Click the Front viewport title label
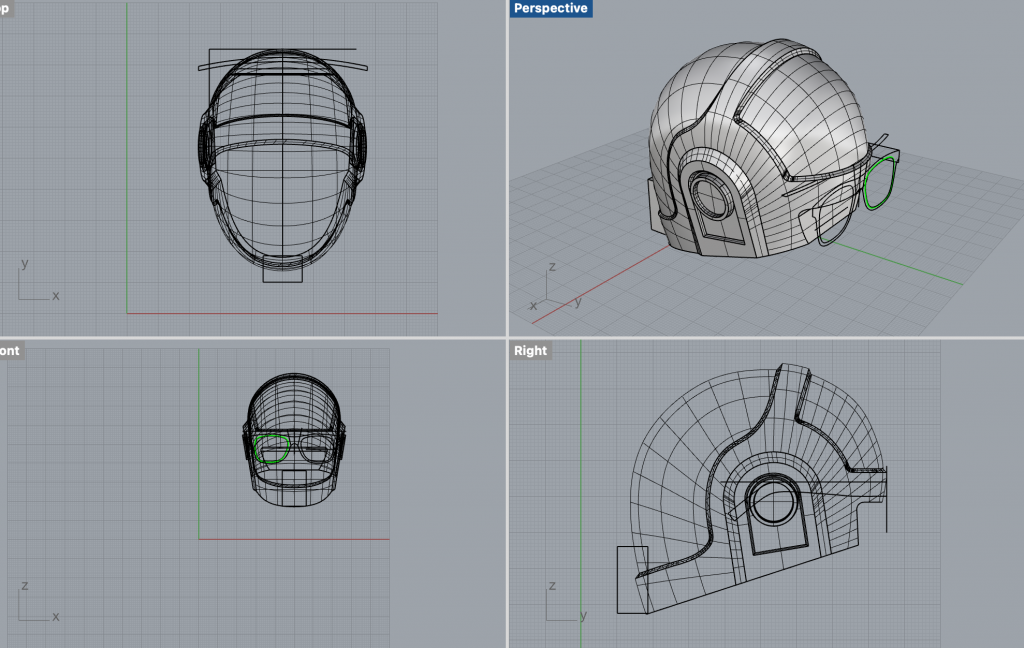 pyautogui.click(x=10, y=351)
